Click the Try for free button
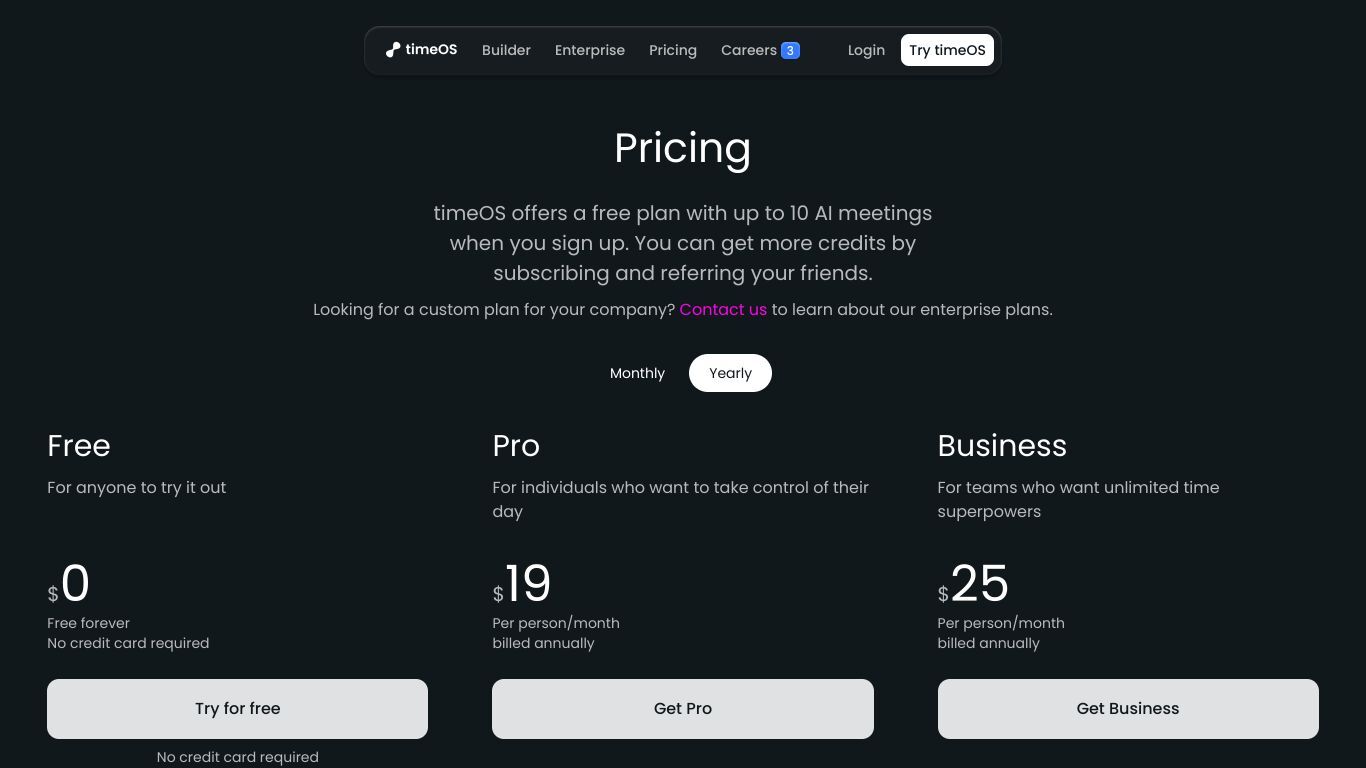 point(237,709)
